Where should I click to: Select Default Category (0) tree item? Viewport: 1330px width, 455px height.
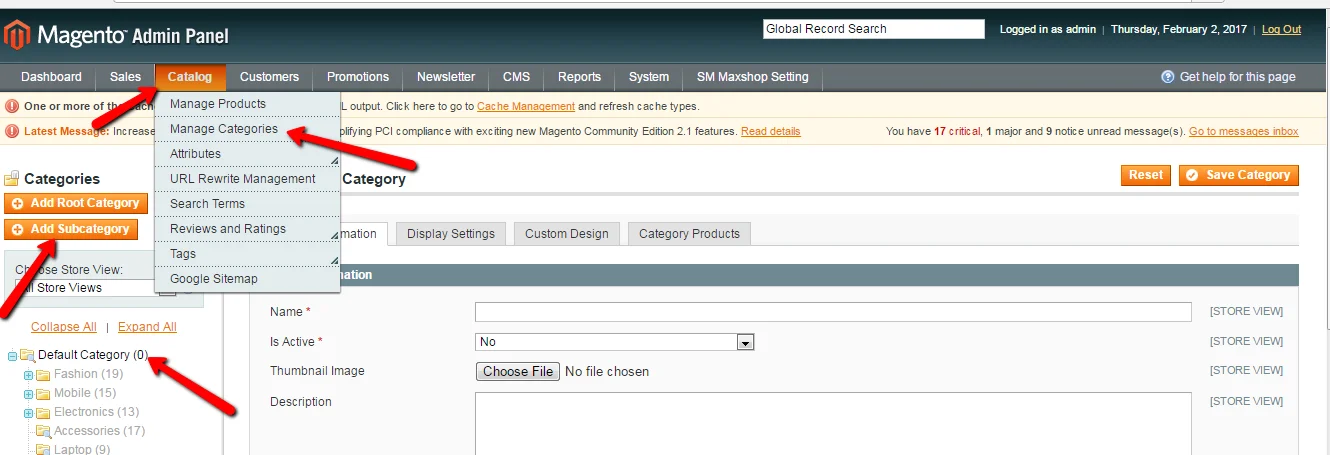tap(93, 355)
